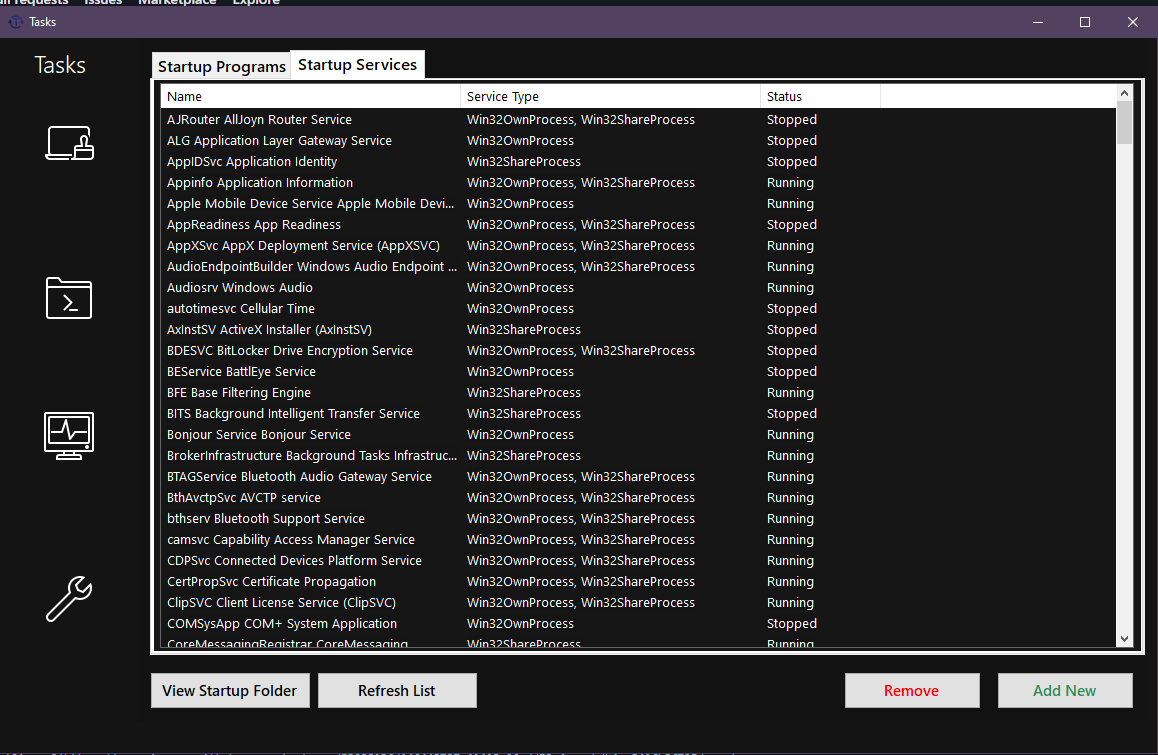Click the vertical scrollbar thumb

point(1124,123)
